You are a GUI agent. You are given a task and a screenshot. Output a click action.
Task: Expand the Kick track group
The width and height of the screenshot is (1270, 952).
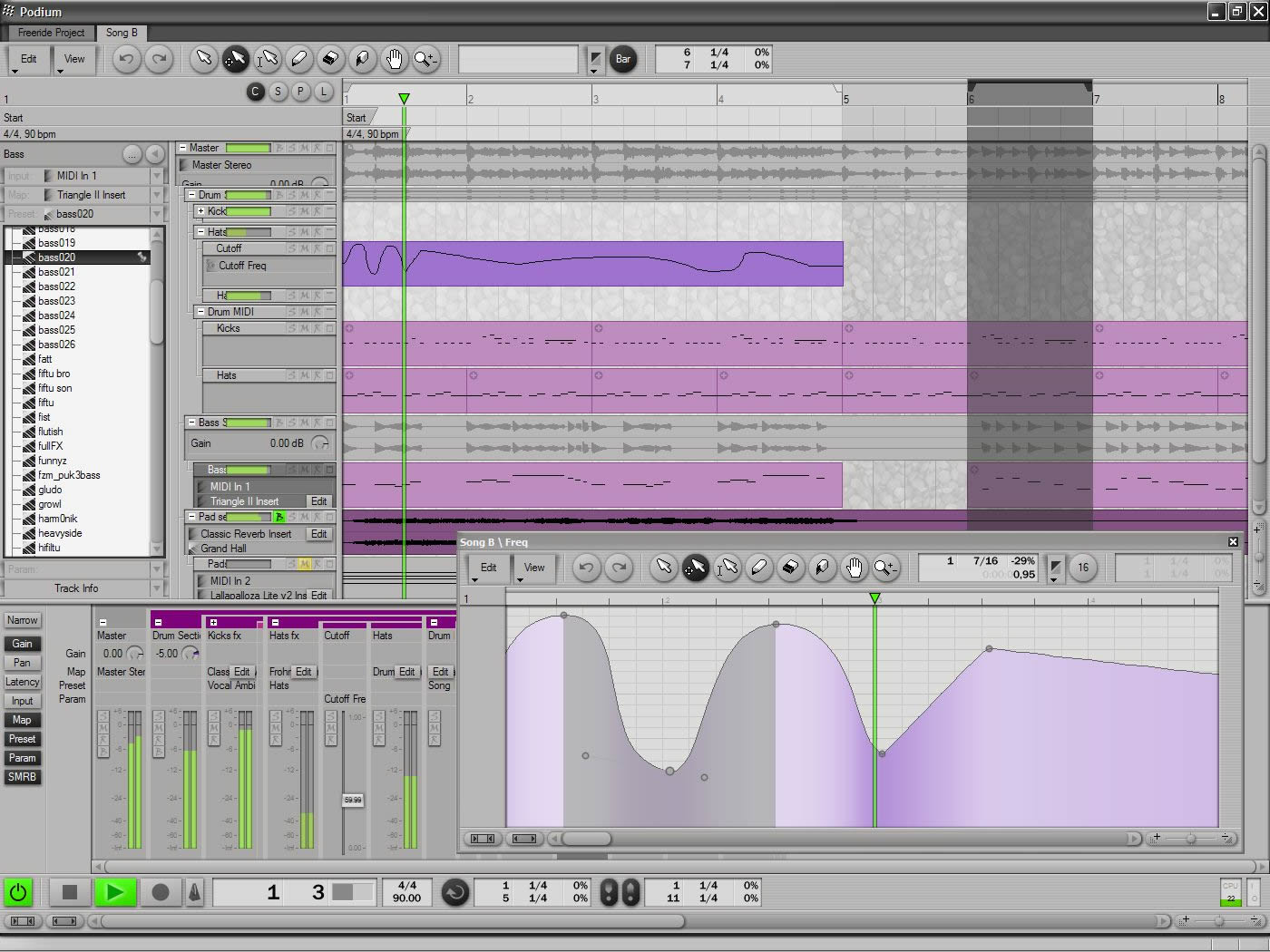200,211
